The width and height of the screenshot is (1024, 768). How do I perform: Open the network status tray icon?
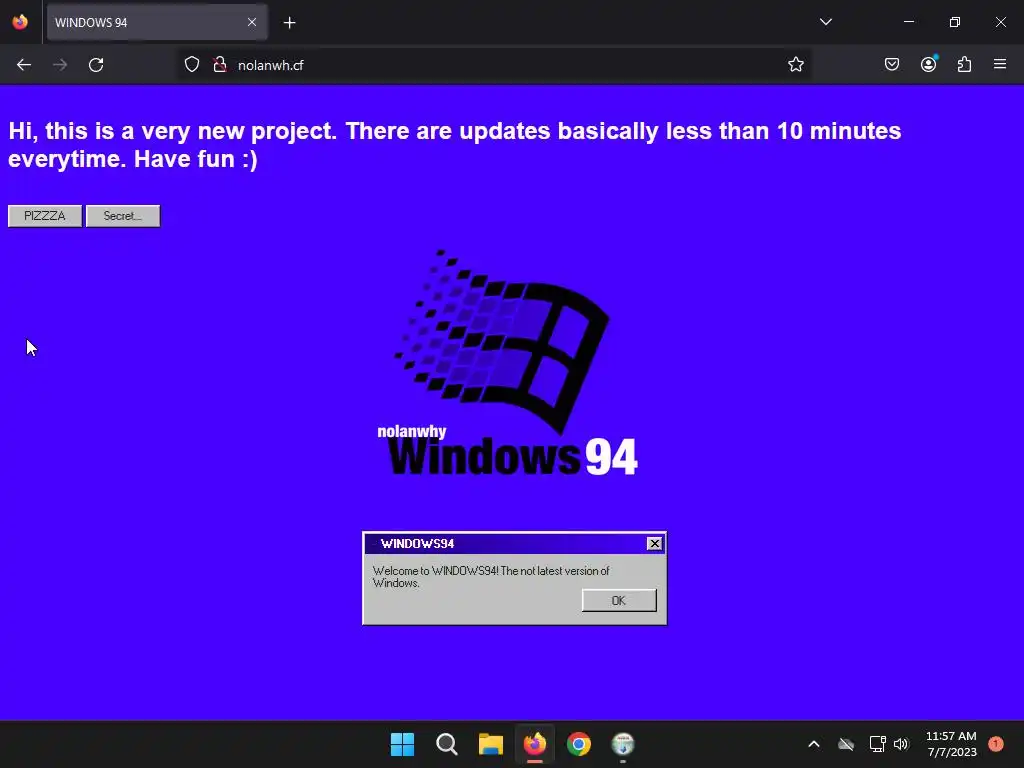pyautogui.click(x=877, y=744)
